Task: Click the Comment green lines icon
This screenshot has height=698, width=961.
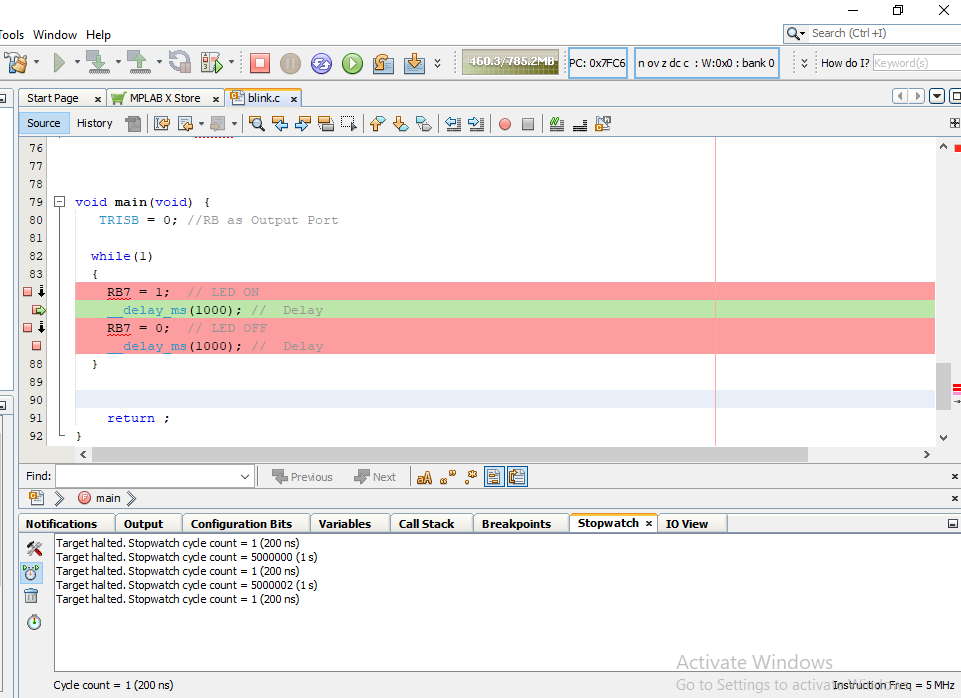Action: click(x=556, y=124)
